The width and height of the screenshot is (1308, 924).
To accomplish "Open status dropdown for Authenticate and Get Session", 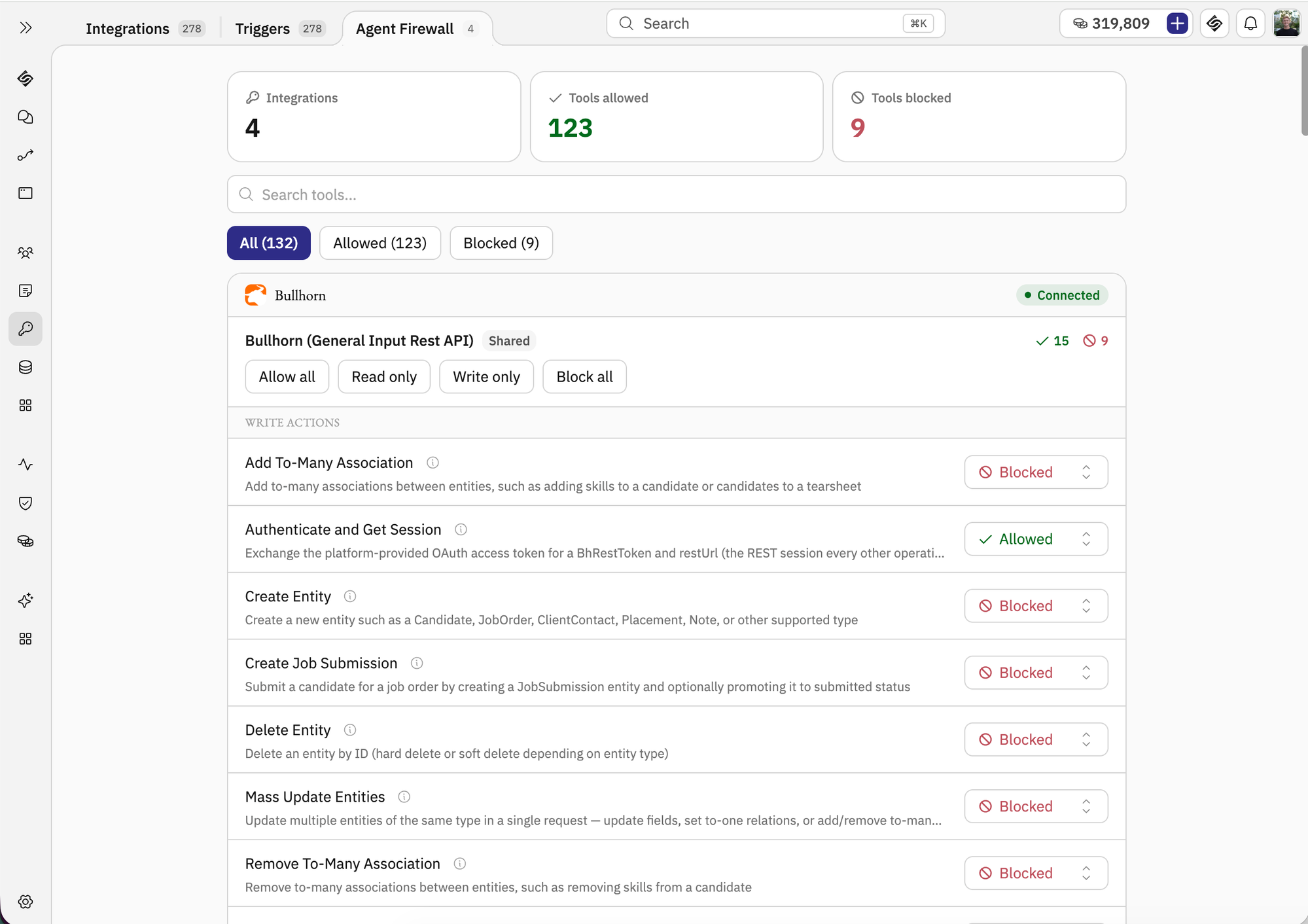I will click(x=1036, y=539).
